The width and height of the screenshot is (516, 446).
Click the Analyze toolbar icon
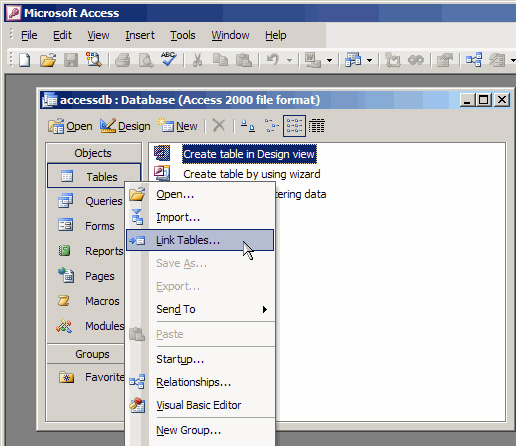coord(353,60)
